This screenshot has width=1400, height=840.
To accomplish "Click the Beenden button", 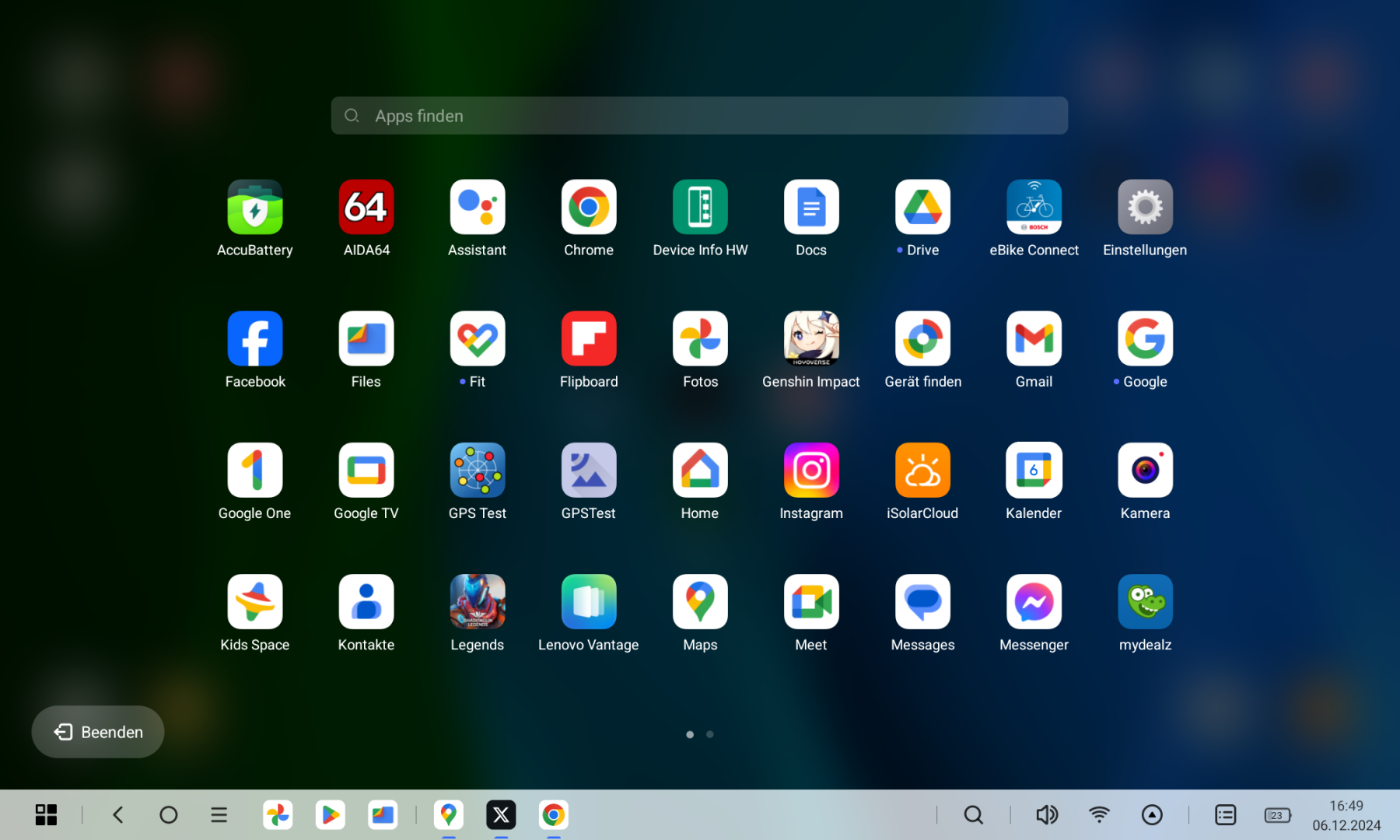I will point(98,732).
